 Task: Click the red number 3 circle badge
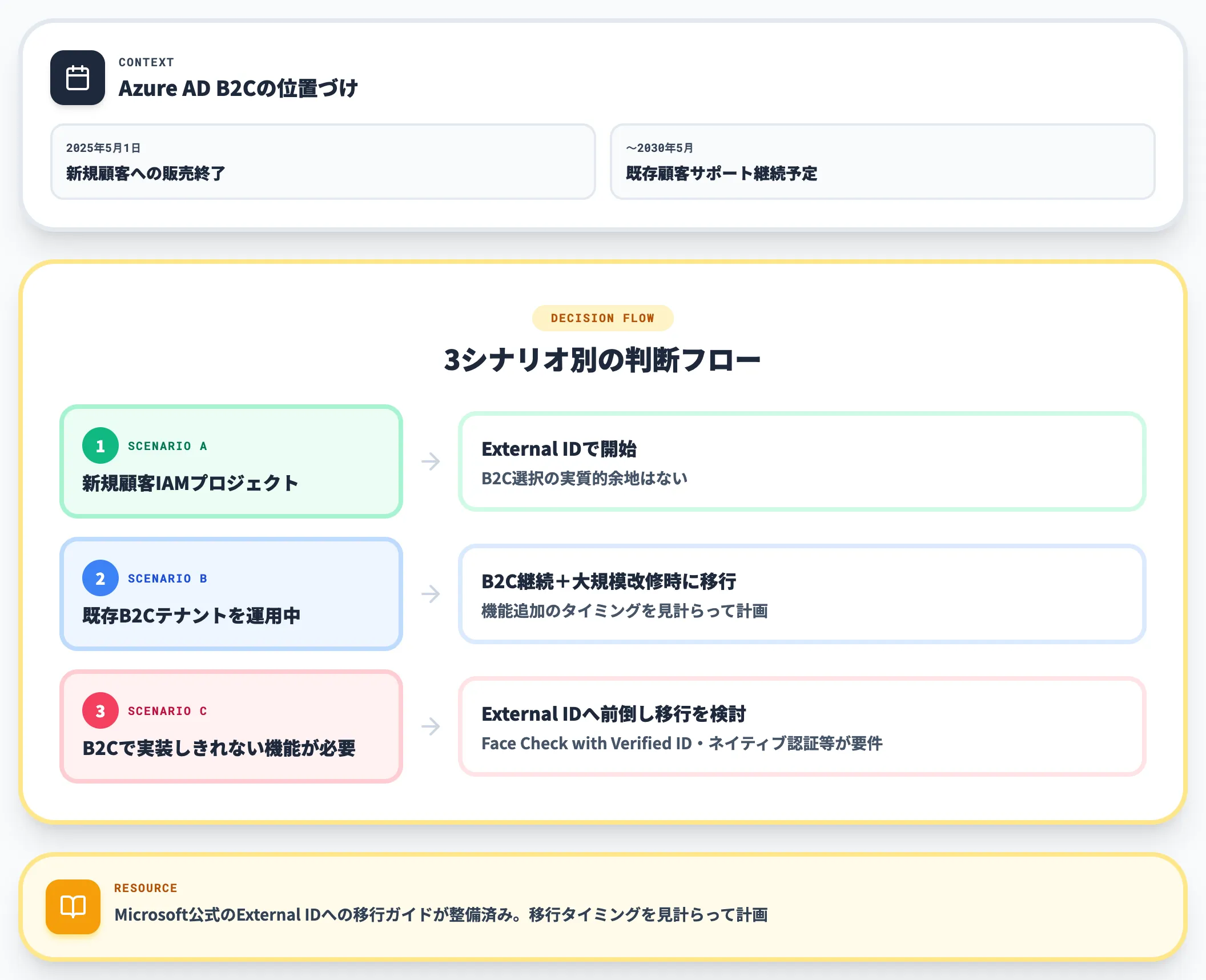tap(100, 710)
